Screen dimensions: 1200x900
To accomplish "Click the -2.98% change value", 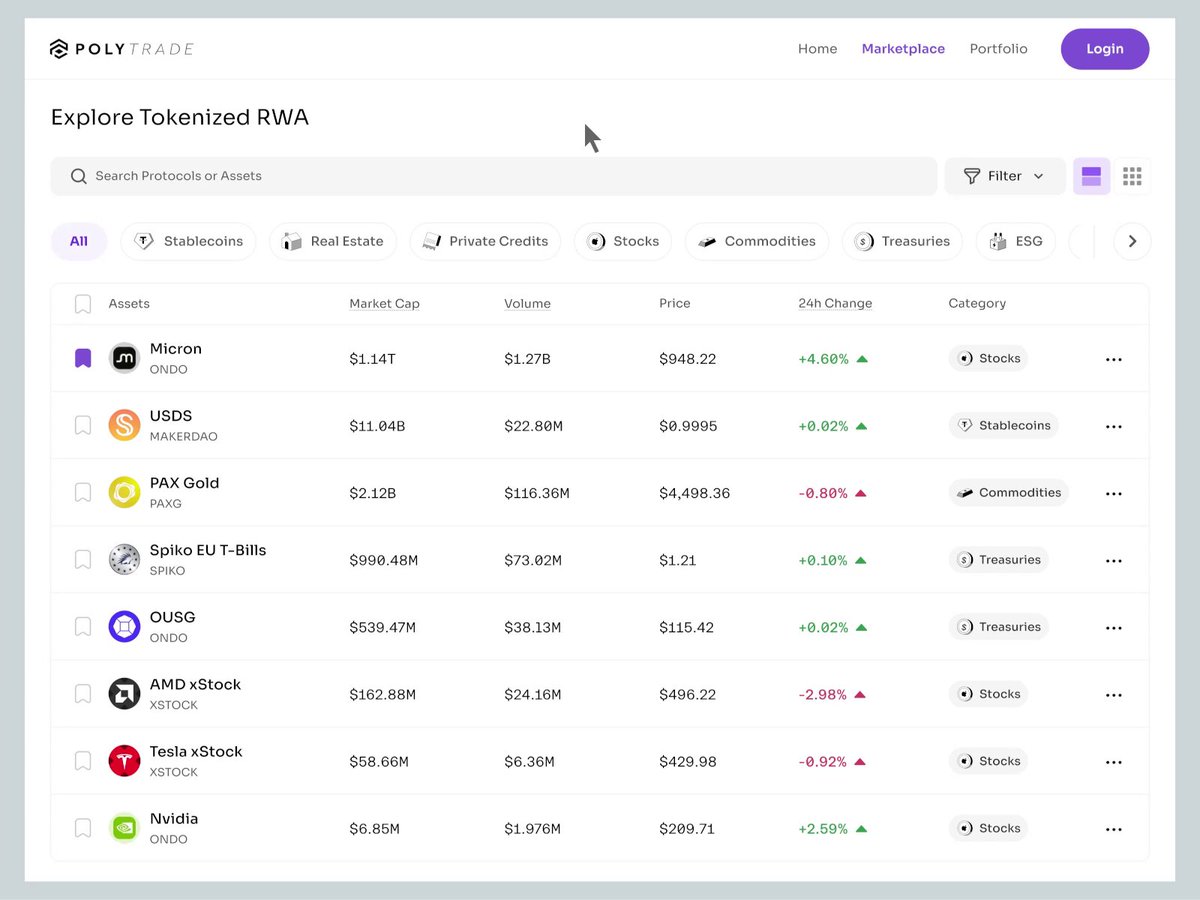I will (822, 694).
